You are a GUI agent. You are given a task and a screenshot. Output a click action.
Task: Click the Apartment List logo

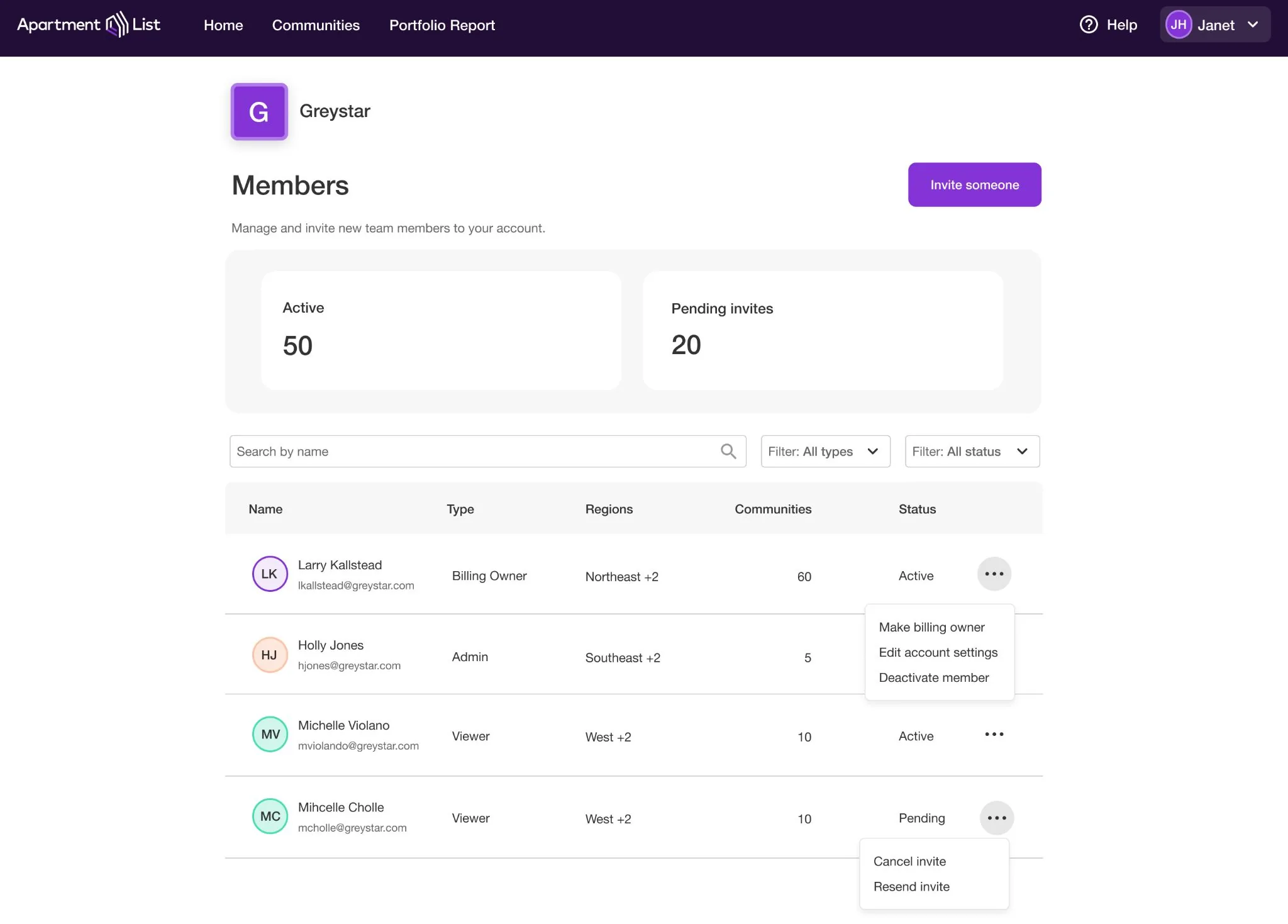(x=89, y=25)
